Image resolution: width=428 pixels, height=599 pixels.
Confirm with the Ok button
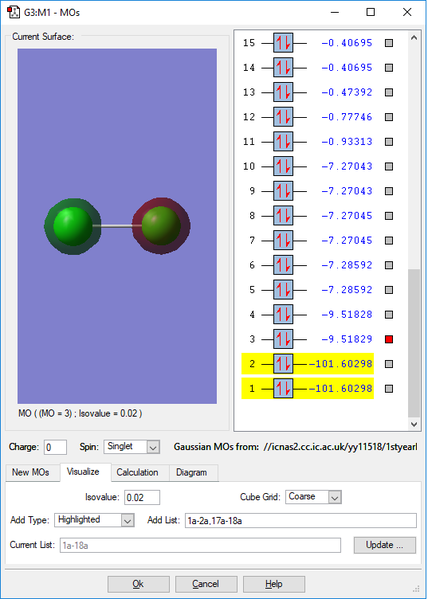click(x=138, y=584)
